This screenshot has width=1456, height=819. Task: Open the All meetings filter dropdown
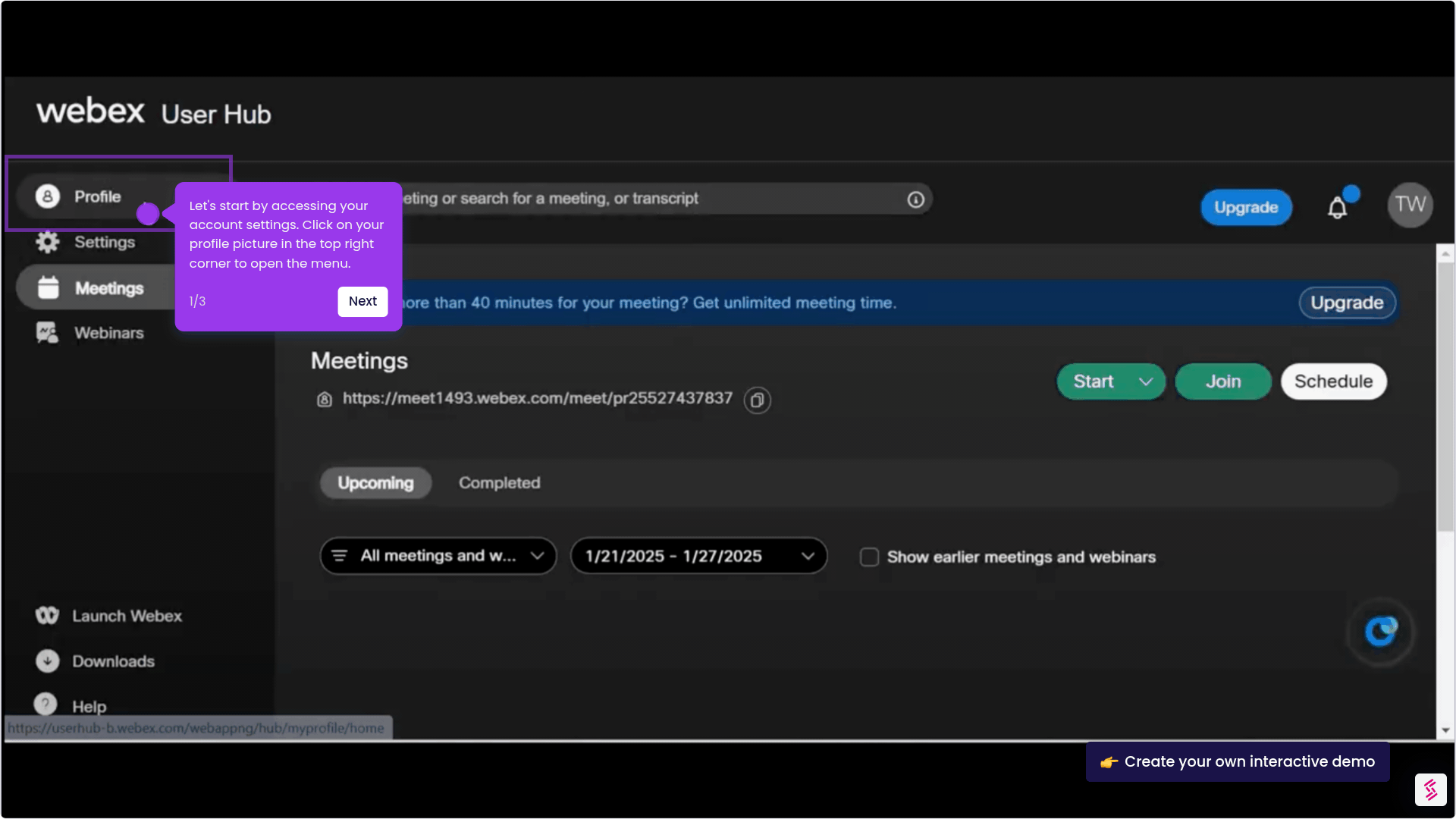coord(438,556)
